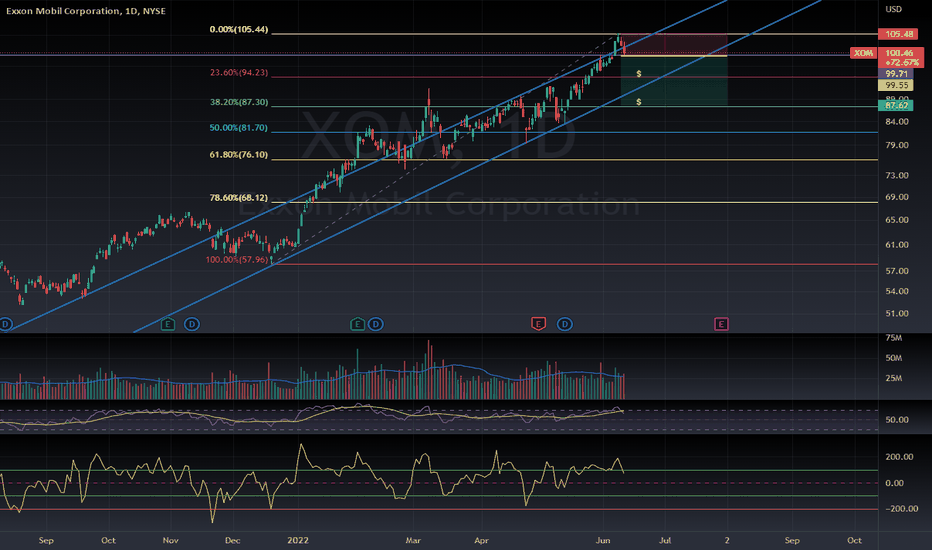The width and height of the screenshot is (932, 550).
Task: Click the 2022 label on time axis
Action: 298,540
